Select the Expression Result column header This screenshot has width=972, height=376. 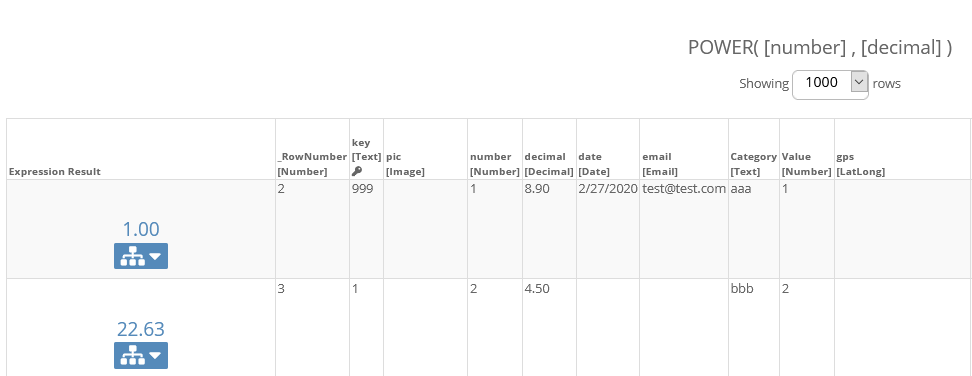(x=55, y=172)
